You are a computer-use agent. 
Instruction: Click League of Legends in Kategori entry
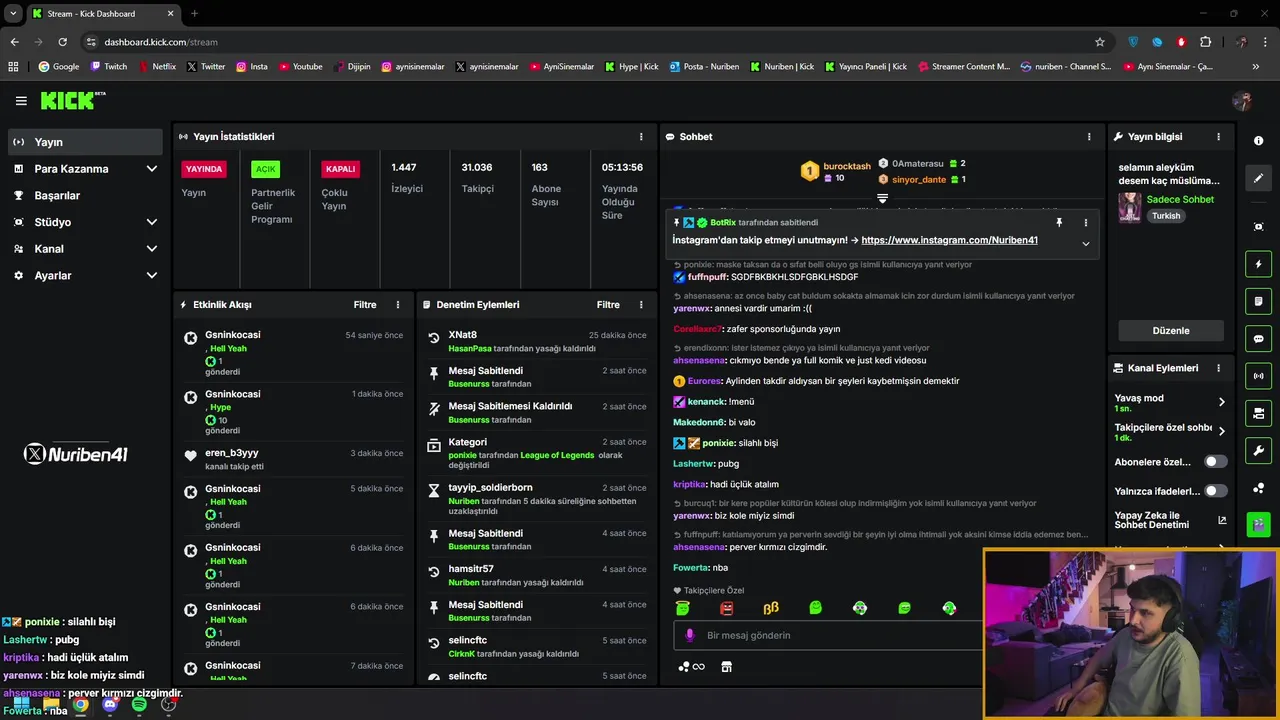pos(557,455)
